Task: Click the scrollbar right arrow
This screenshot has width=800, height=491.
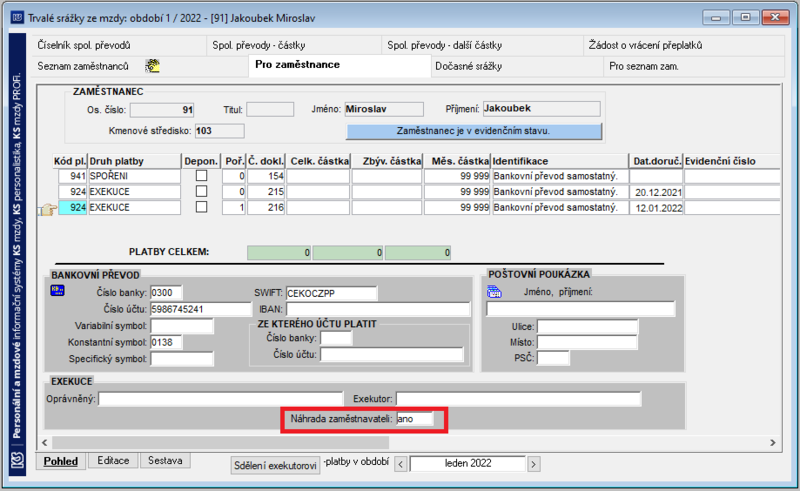Action: (772, 442)
